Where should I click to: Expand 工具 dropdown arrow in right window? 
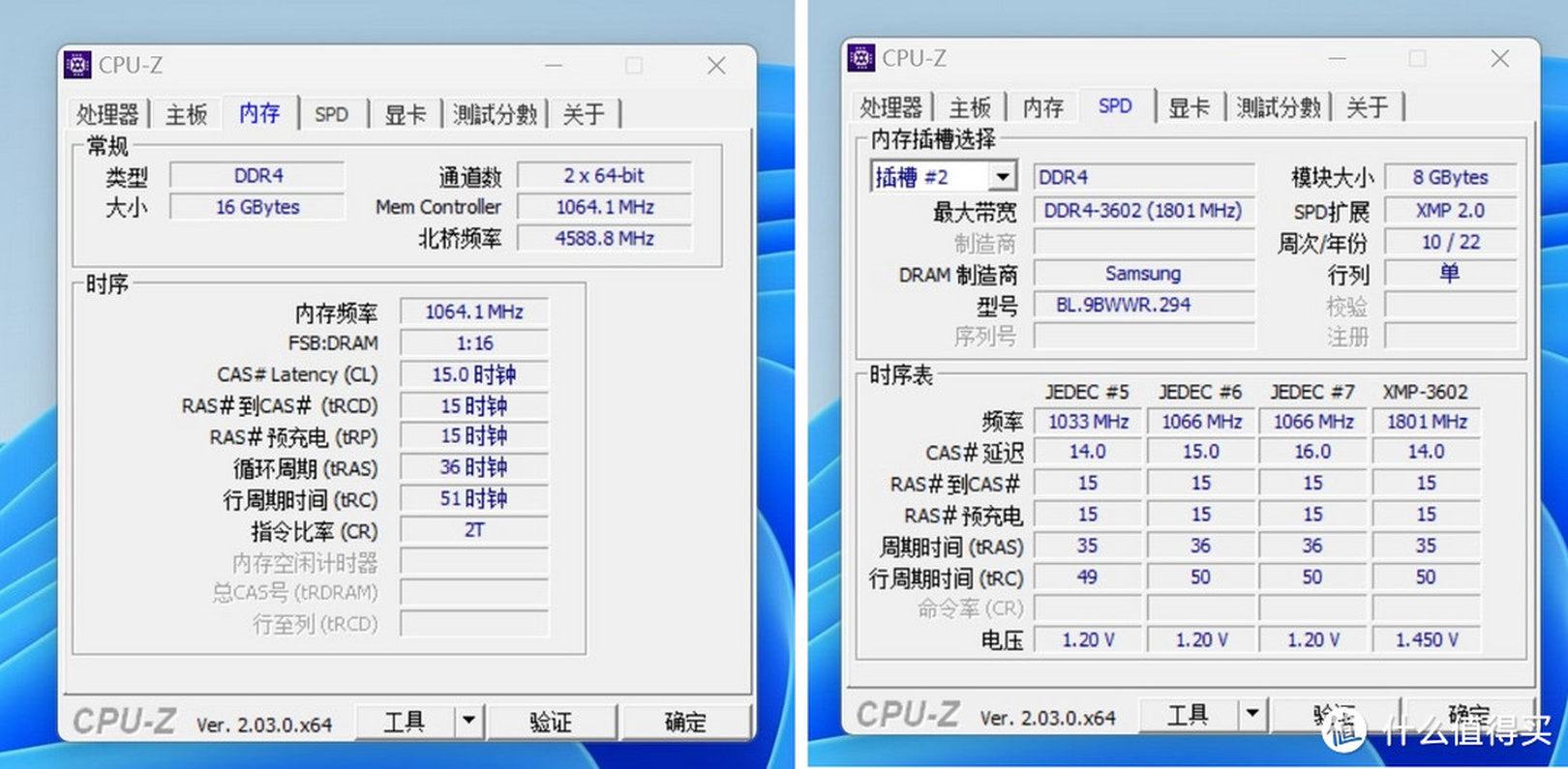pyautogui.click(x=1252, y=715)
